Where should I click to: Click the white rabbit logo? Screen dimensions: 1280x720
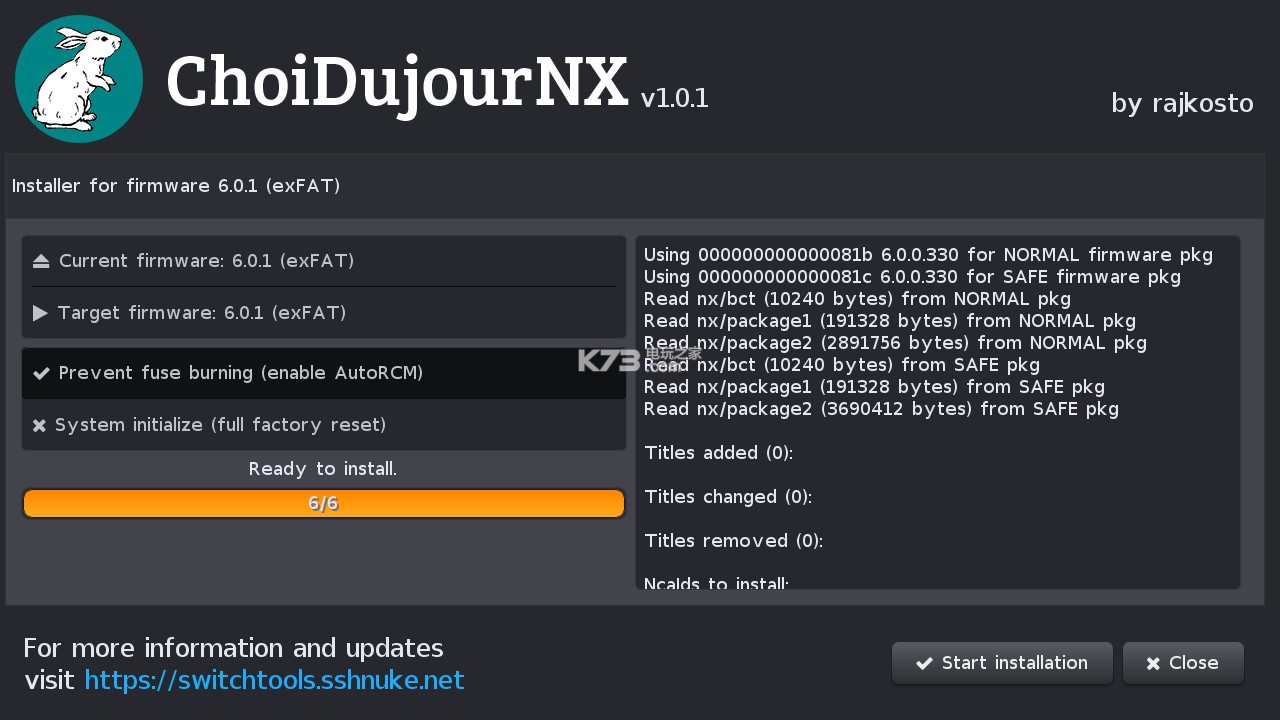[79, 79]
